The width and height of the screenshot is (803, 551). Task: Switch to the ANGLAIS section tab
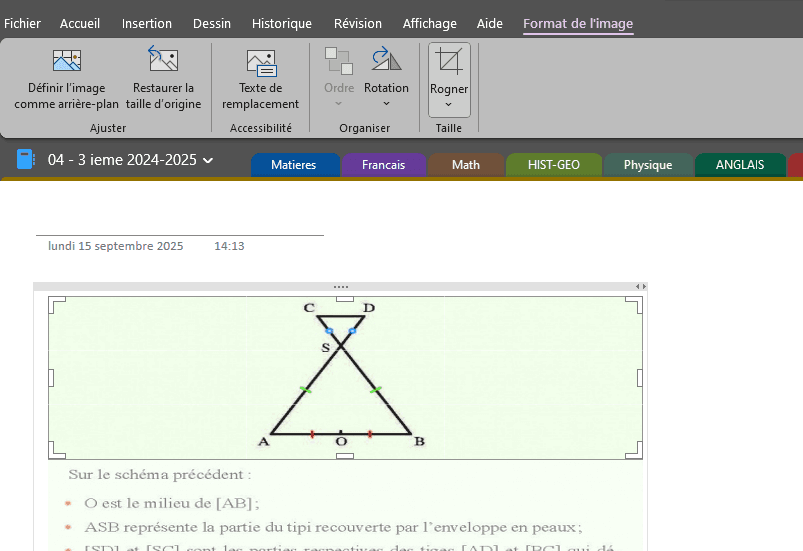pyautogui.click(x=739, y=165)
